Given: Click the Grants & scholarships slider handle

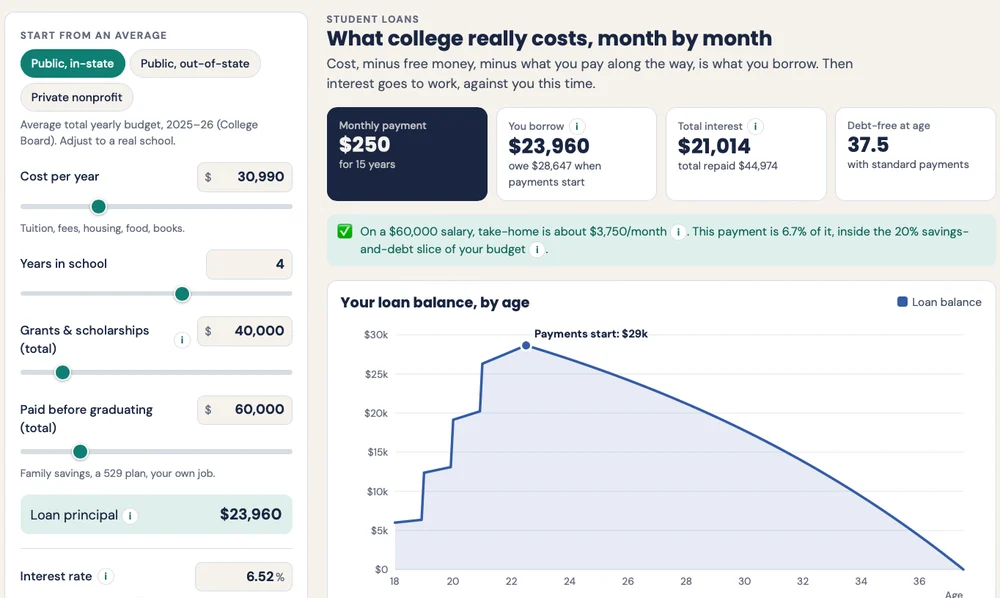Looking at the screenshot, I should (62, 372).
